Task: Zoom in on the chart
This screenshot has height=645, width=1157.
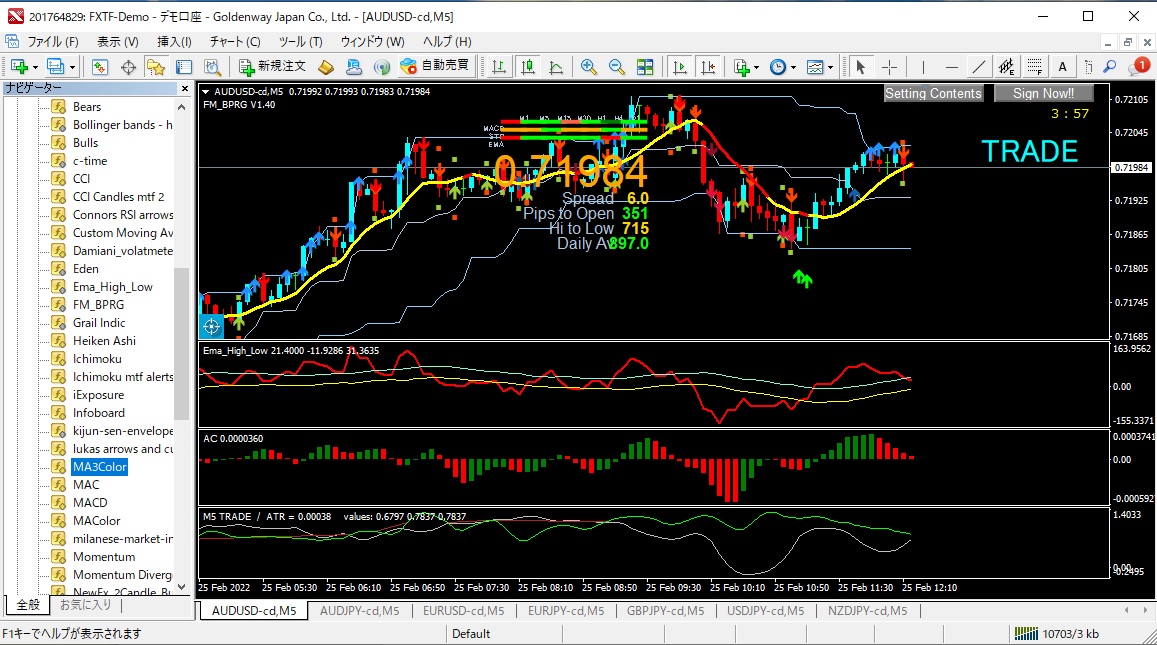Action: click(587, 67)
